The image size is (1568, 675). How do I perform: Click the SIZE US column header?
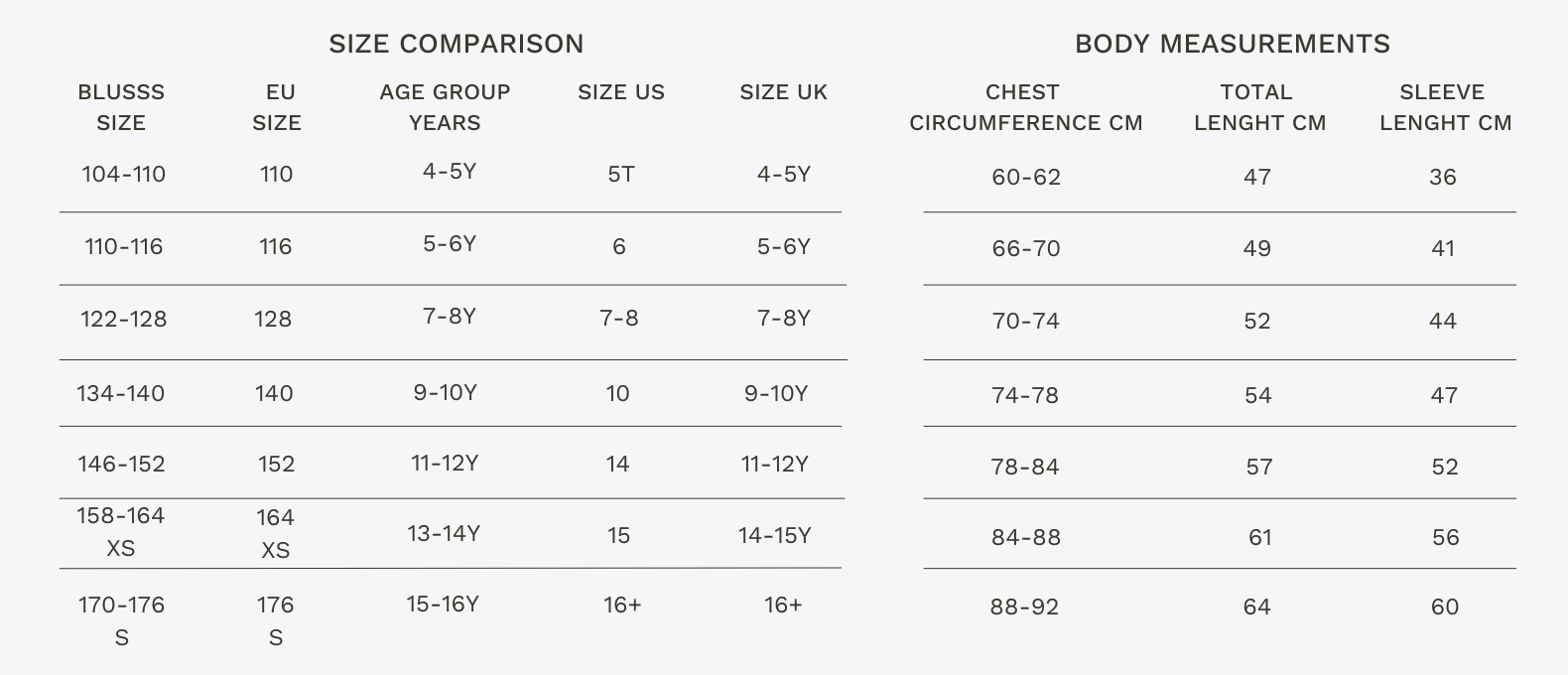click(x=621, y=92)
